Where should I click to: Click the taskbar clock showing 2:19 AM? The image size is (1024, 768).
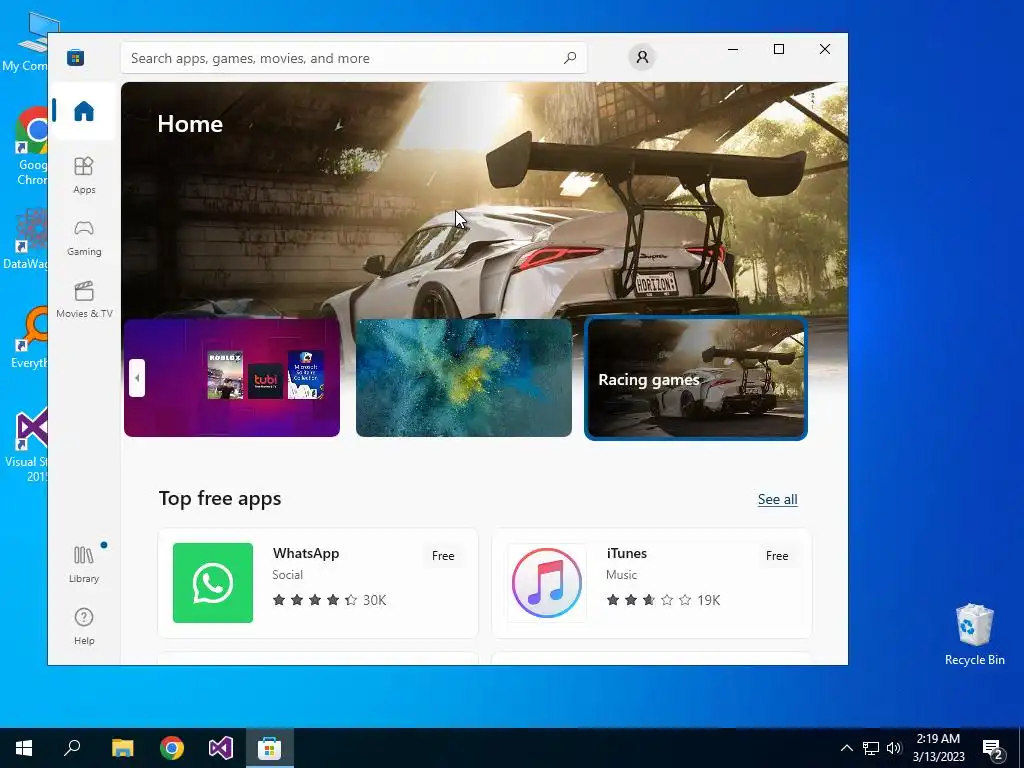point(938,748)
